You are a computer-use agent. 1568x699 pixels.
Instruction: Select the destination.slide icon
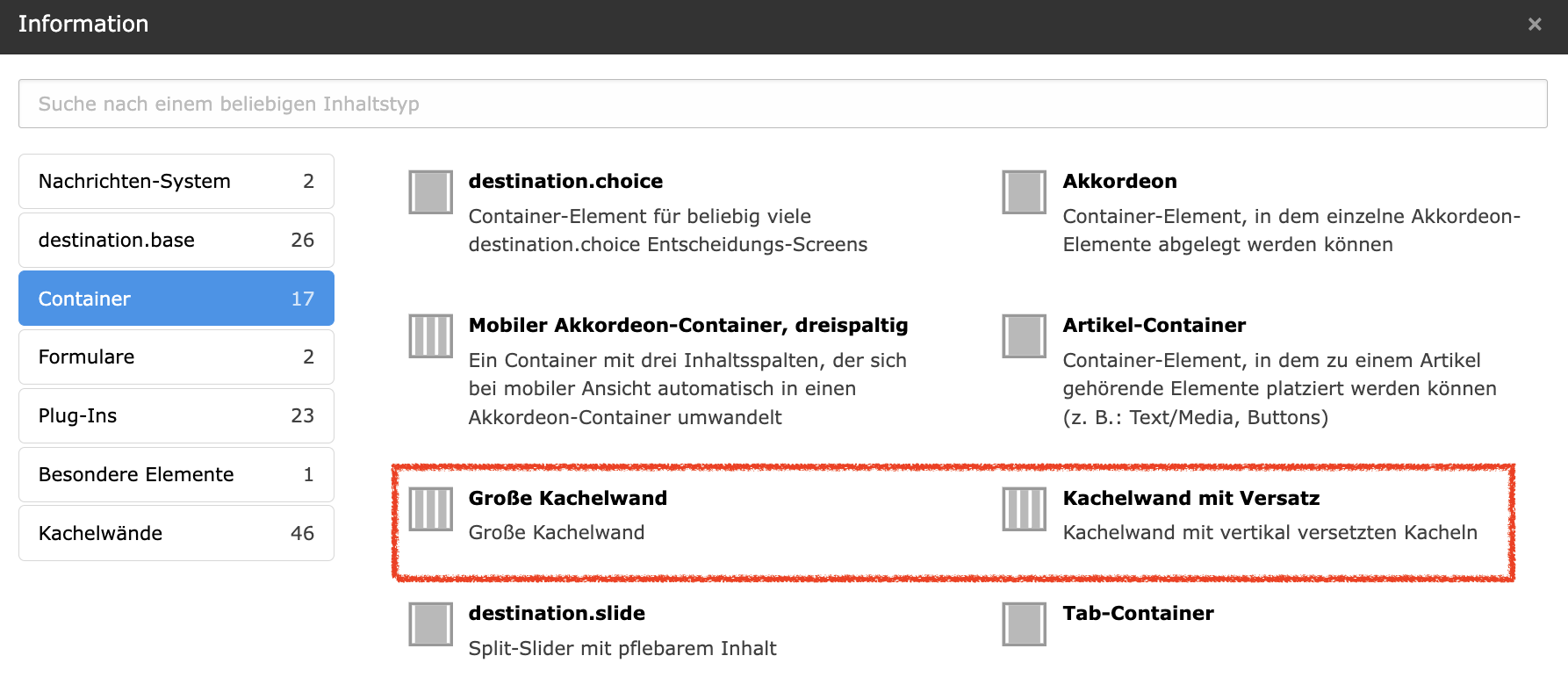point(430,624)
